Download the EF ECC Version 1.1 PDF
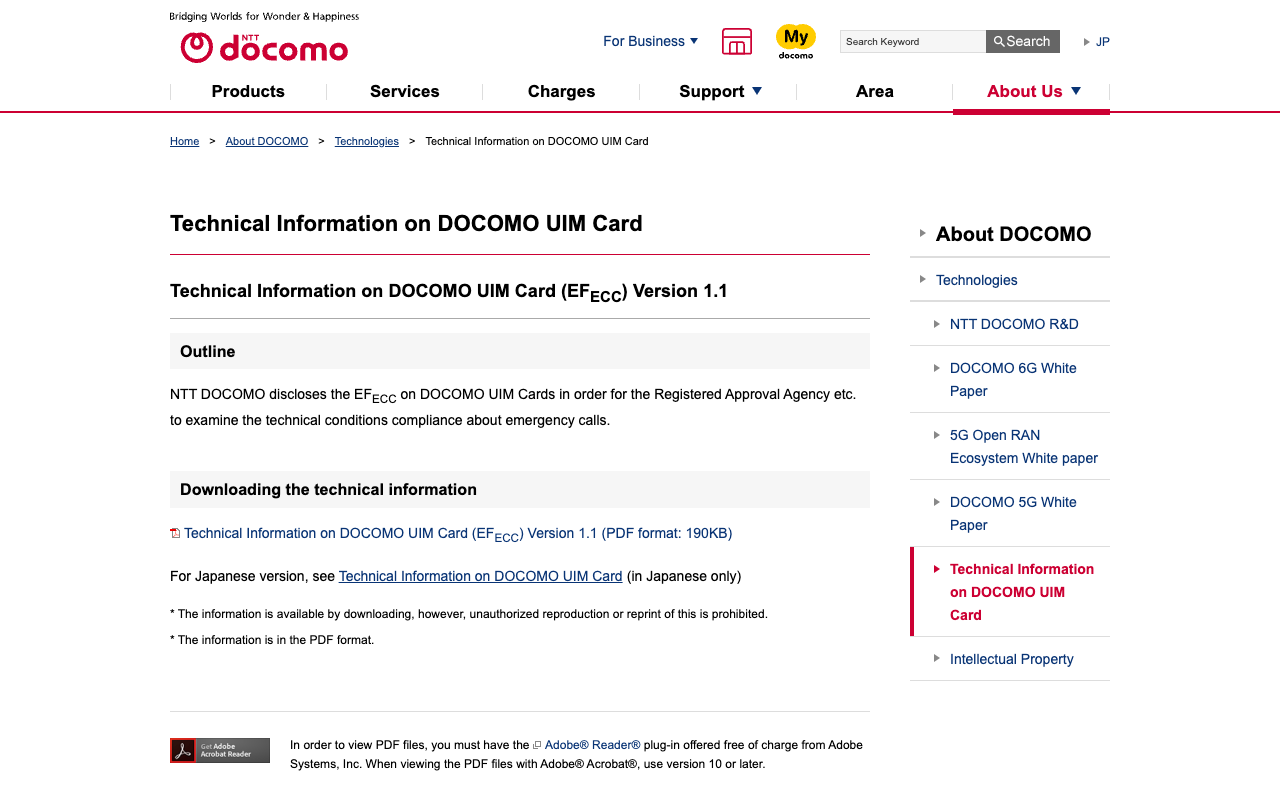 (458, 534)
